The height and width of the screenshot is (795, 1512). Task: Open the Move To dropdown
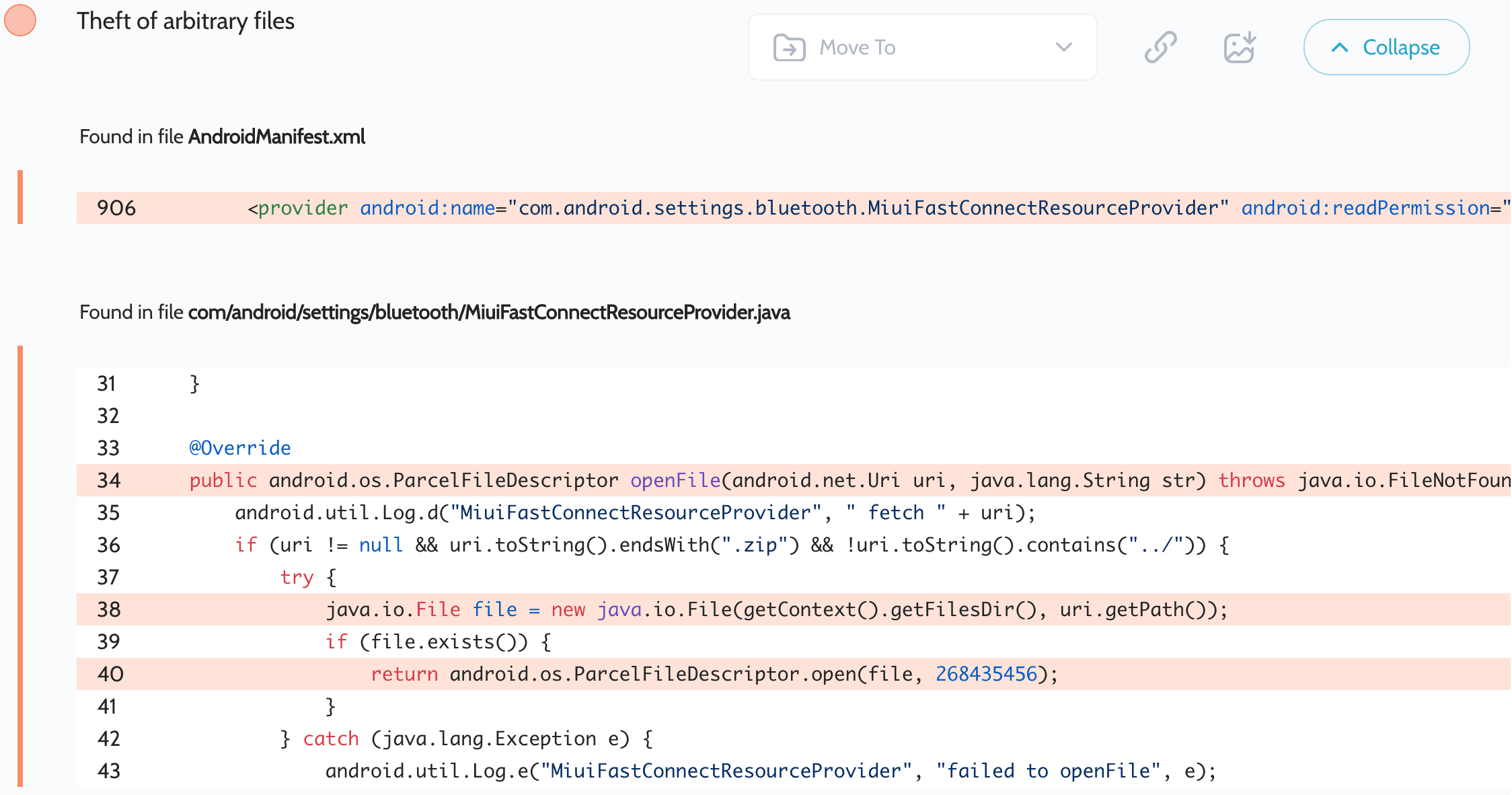[x=921, y=47]
